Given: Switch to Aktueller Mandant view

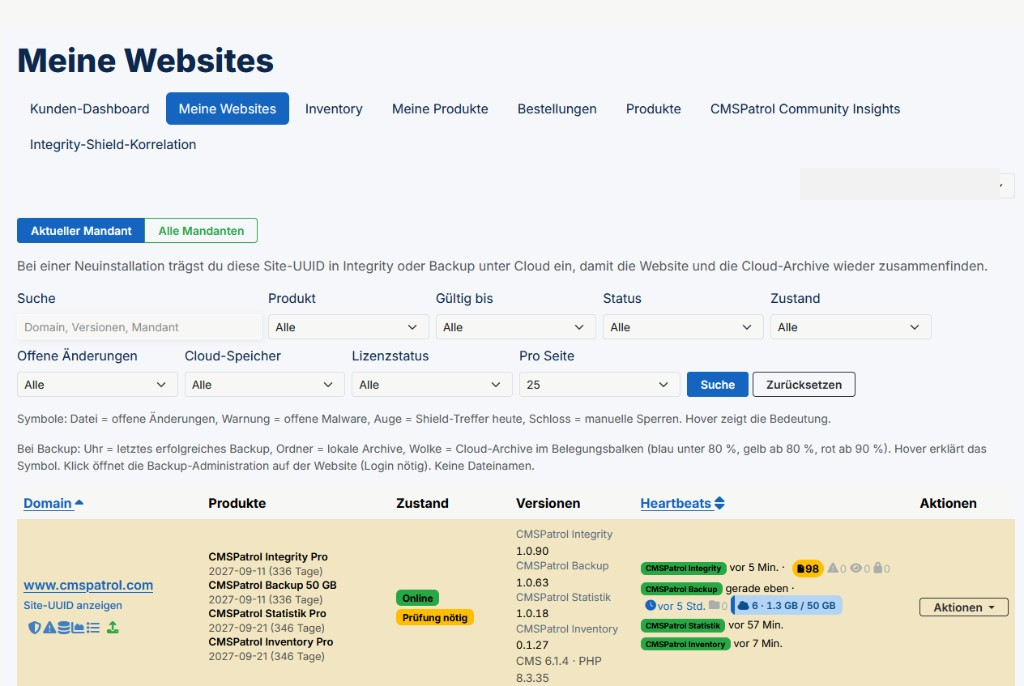Looking at the screenshot, I should click(81, 231).
